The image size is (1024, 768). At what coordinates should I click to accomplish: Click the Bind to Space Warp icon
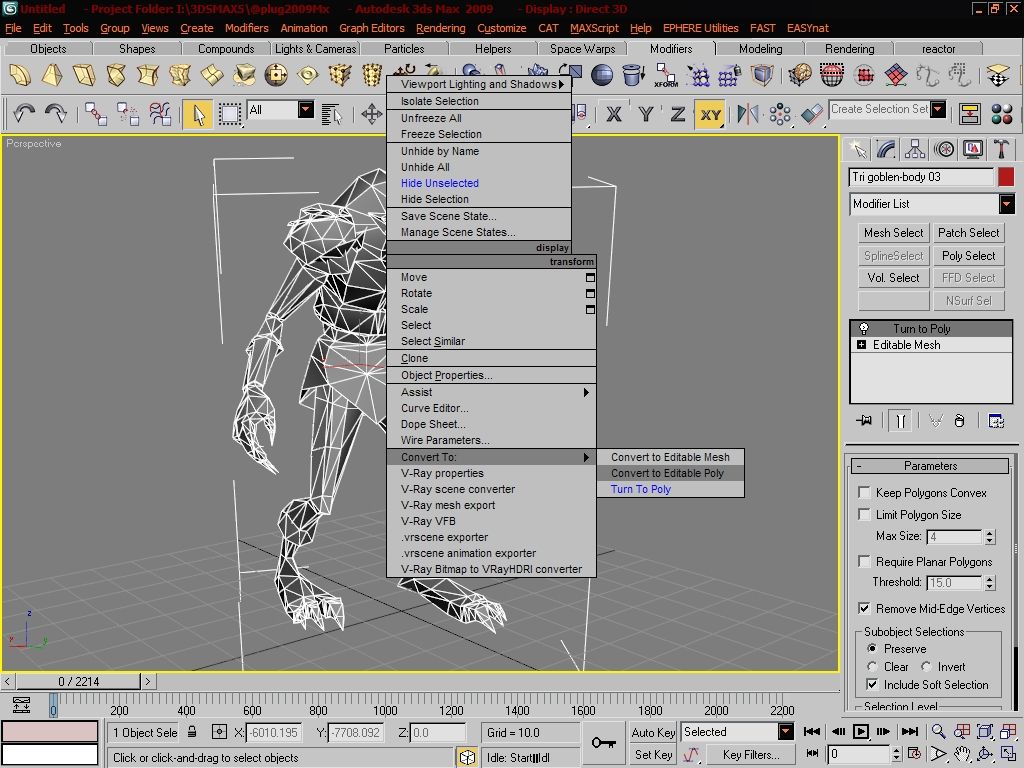[x=160, y=114]
